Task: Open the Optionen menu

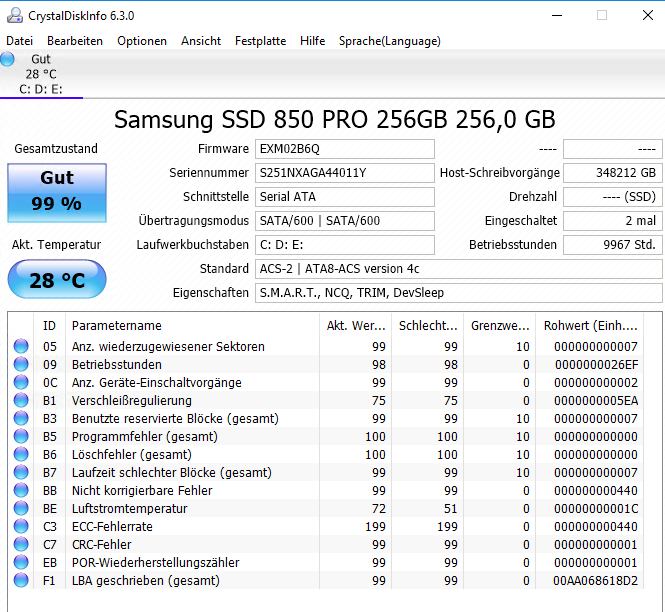Action: click(x=142, y=41)
